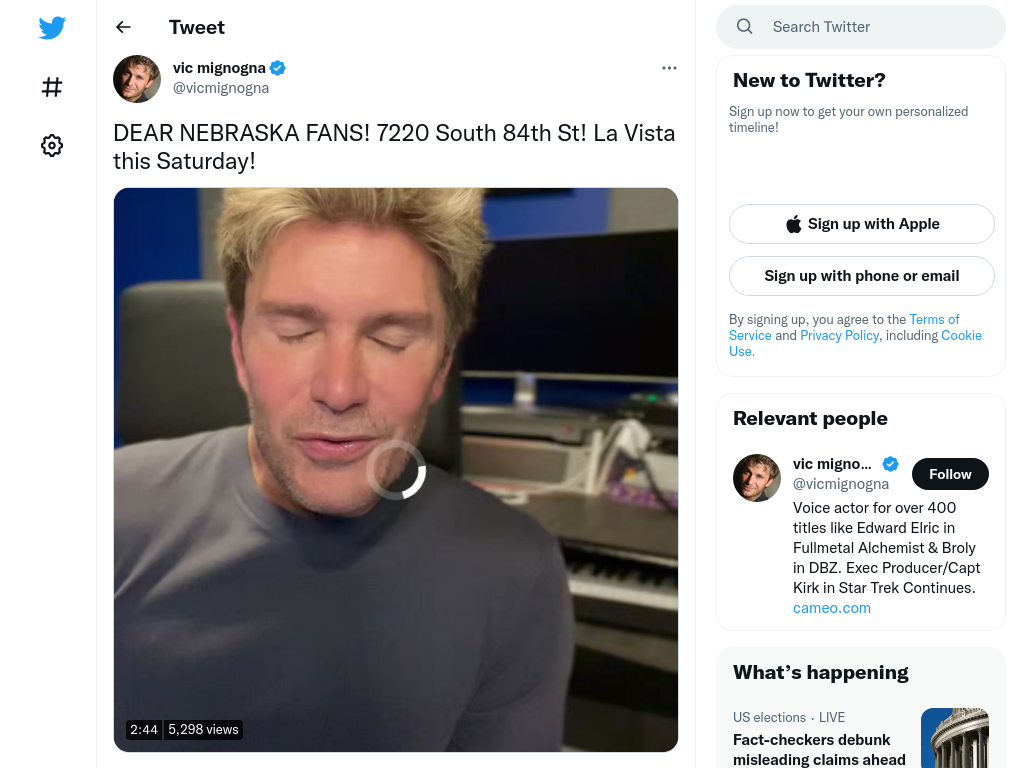
Task: Open the cameo.com profile link
Action: click(831, 608)
